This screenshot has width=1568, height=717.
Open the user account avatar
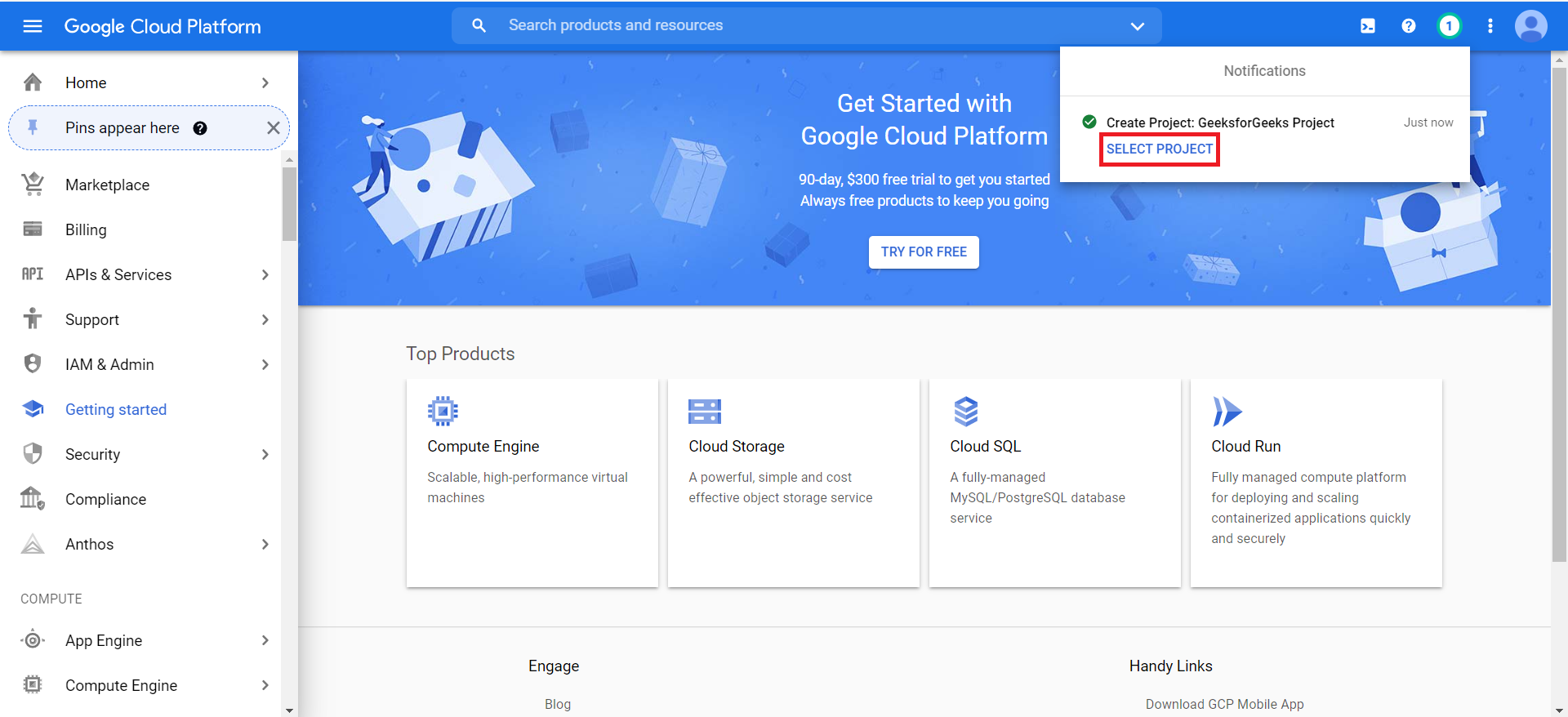1530,26
